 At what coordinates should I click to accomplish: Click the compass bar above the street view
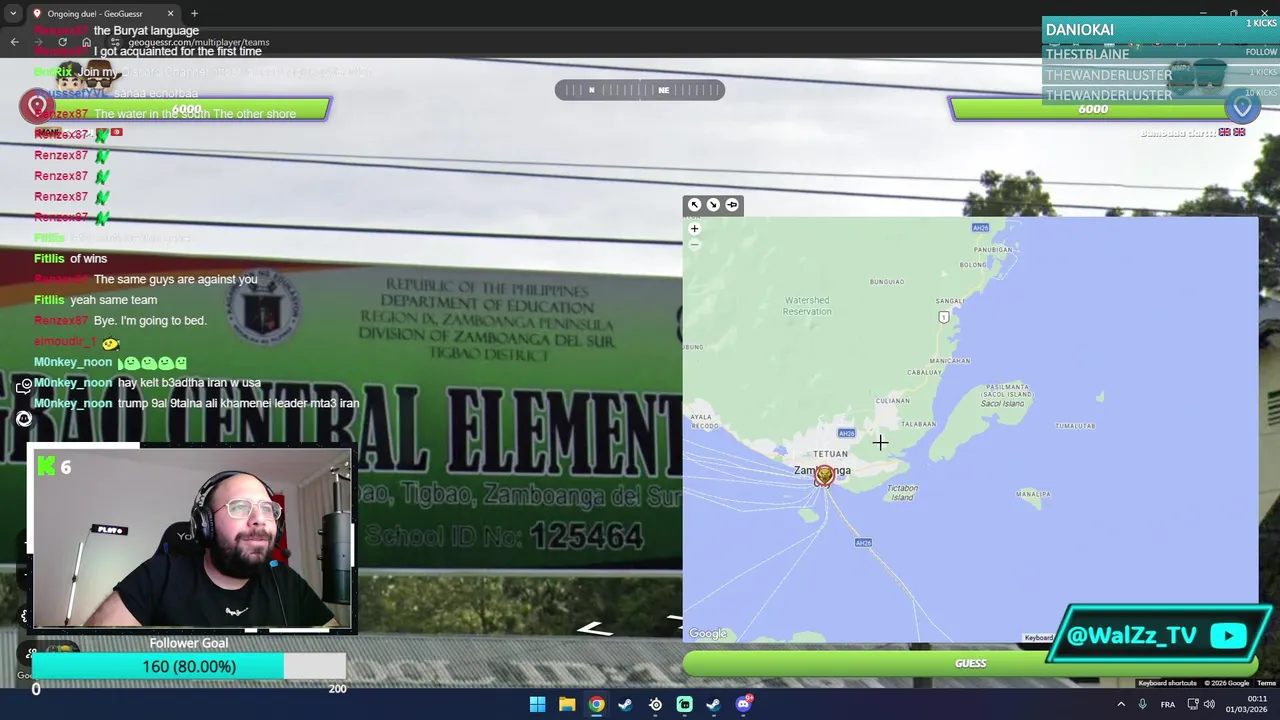coord(640,90)
